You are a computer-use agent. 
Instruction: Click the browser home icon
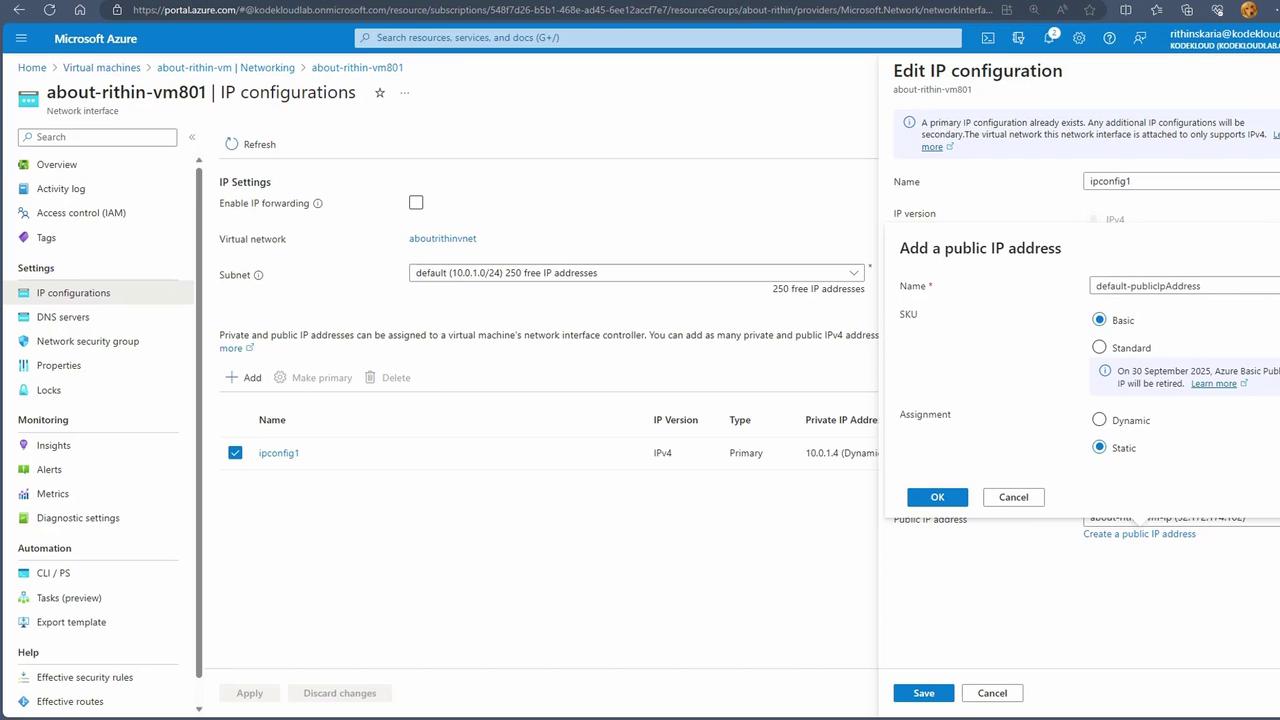[x=80, y=10]
